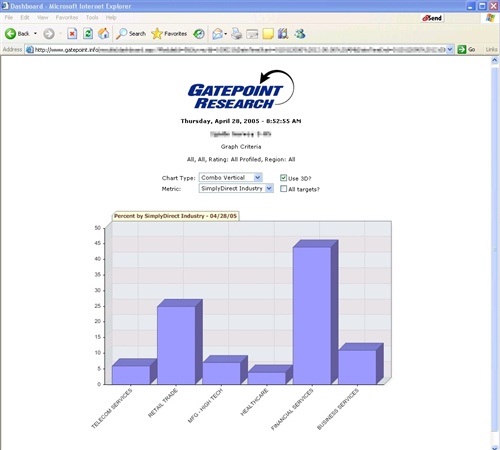Print the page using the printer icon

(236, 34)
